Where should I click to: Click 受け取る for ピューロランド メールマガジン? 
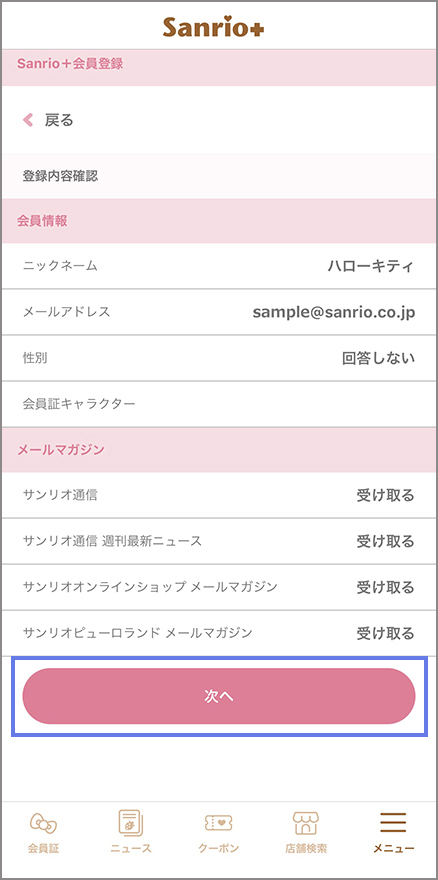(x=386, y=633)
